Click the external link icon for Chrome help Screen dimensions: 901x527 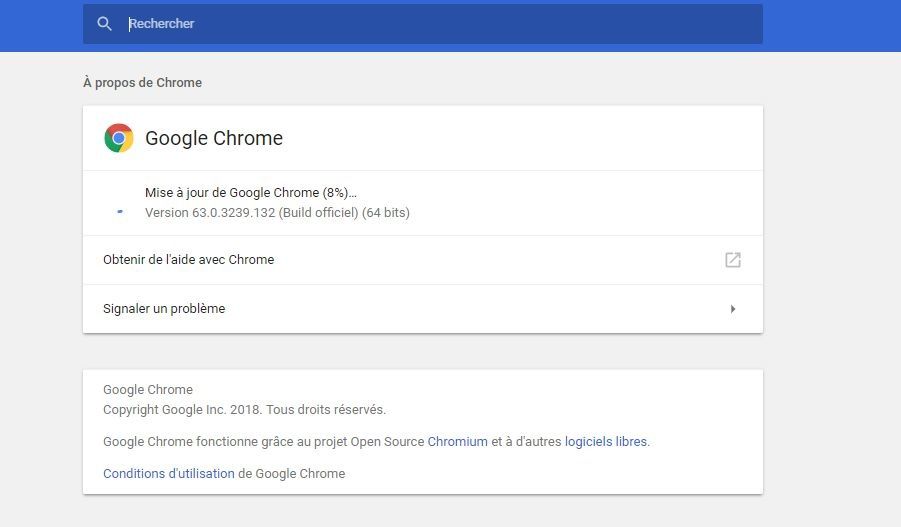[x=733, y=260]
